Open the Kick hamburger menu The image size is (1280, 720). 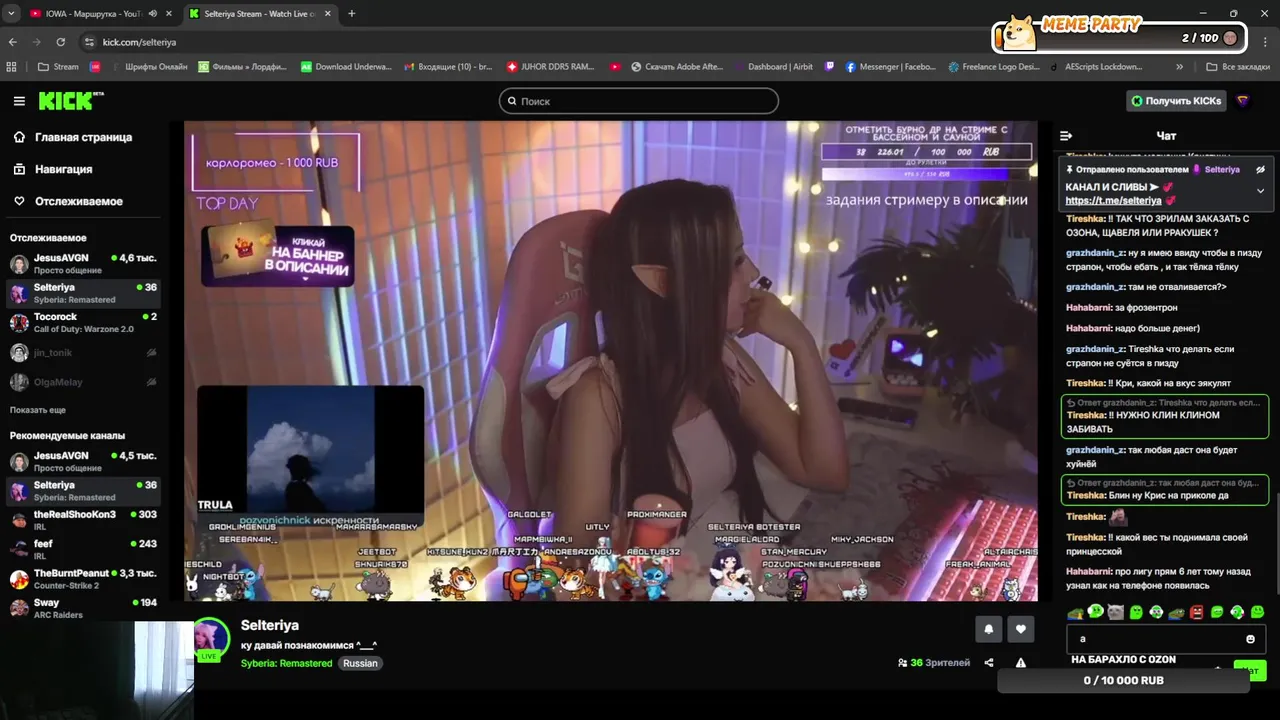[19, 101]
